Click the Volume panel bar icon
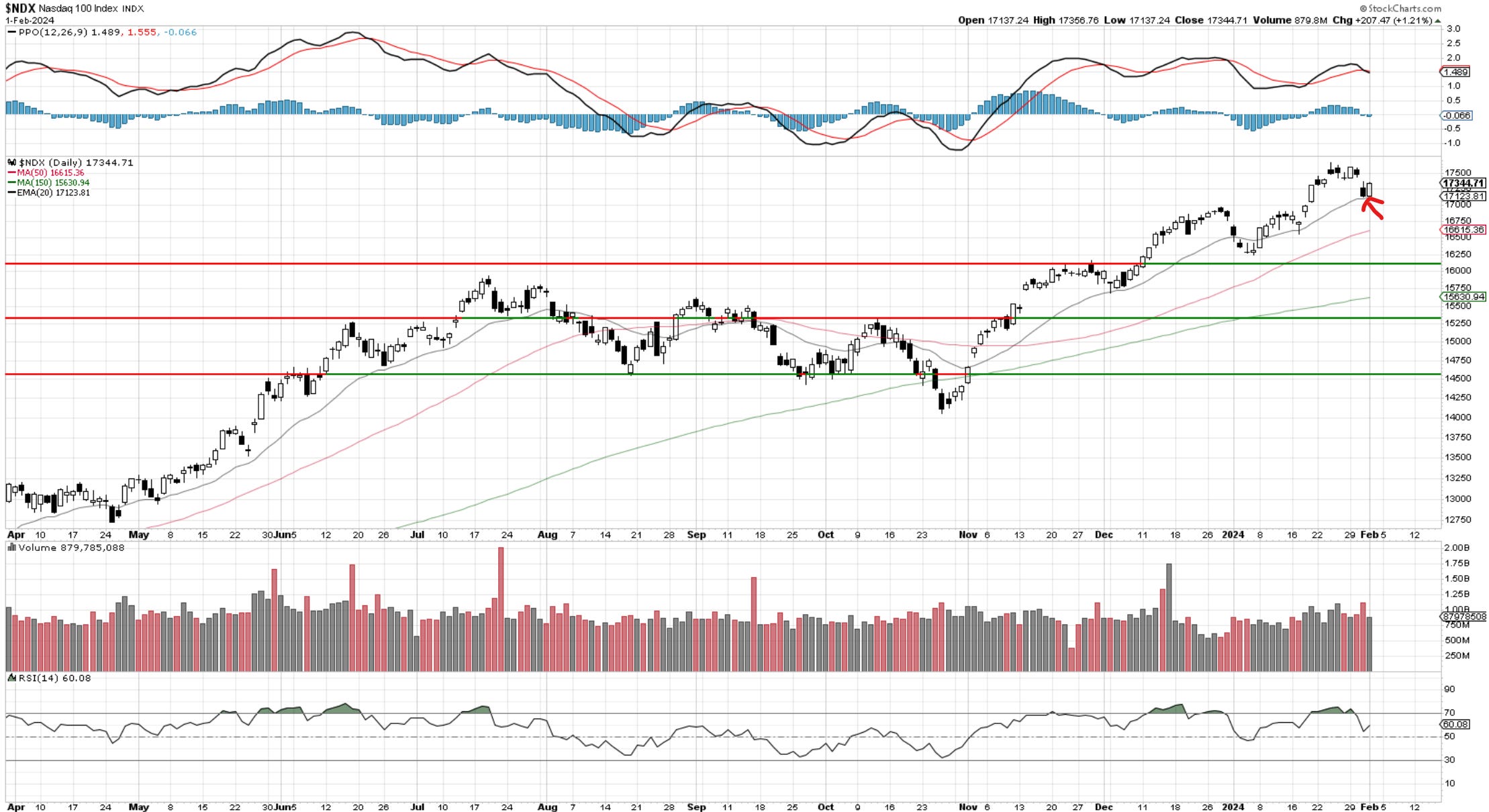 pyautogui.click(x=11, y=548)
